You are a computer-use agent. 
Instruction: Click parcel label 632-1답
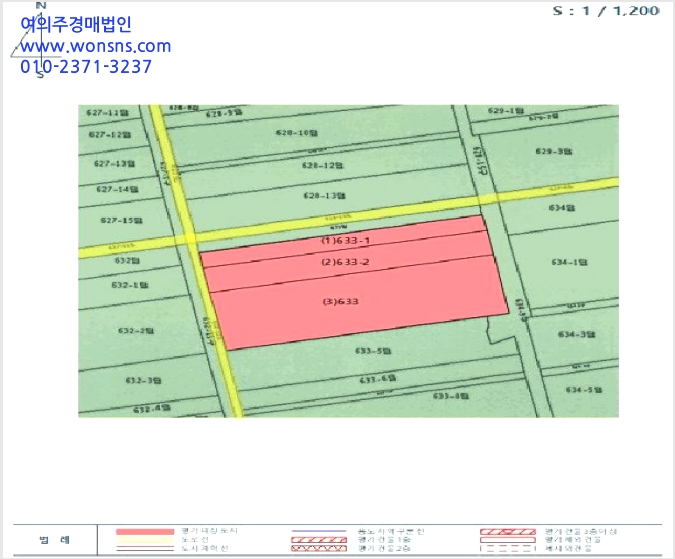[130, 285]
